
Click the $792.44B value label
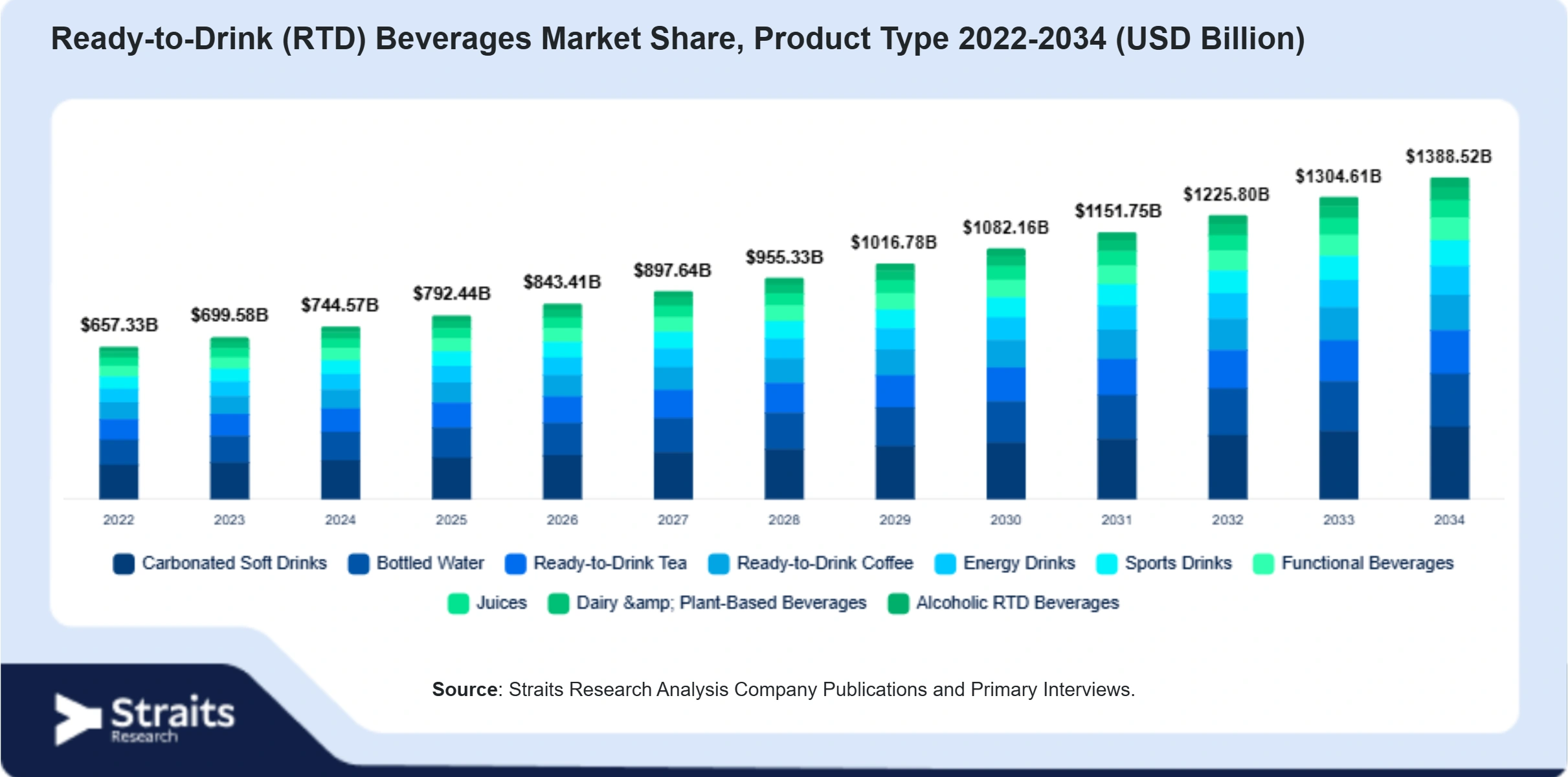[452, 294]
